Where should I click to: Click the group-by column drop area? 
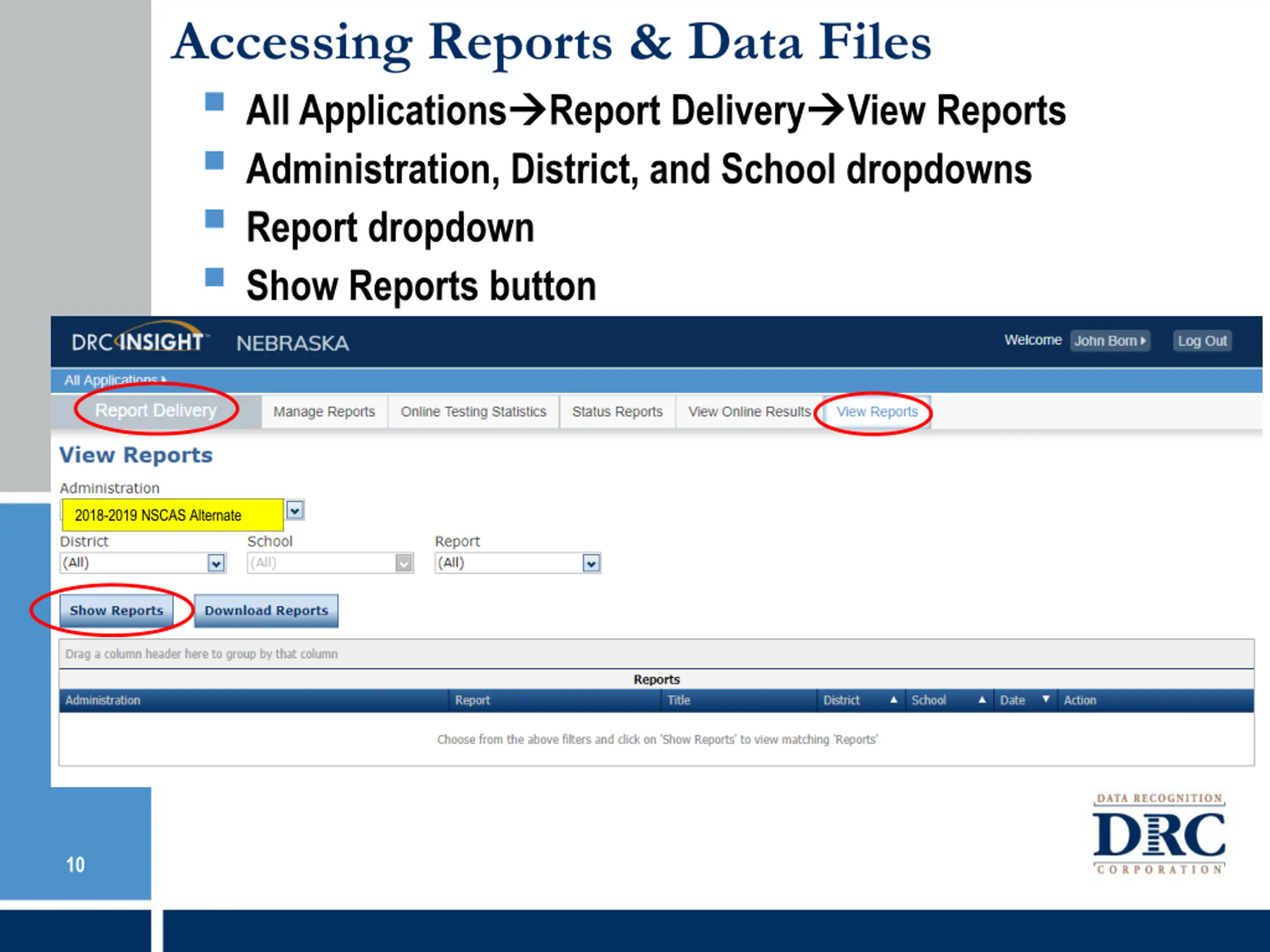[x=656, y=654]
